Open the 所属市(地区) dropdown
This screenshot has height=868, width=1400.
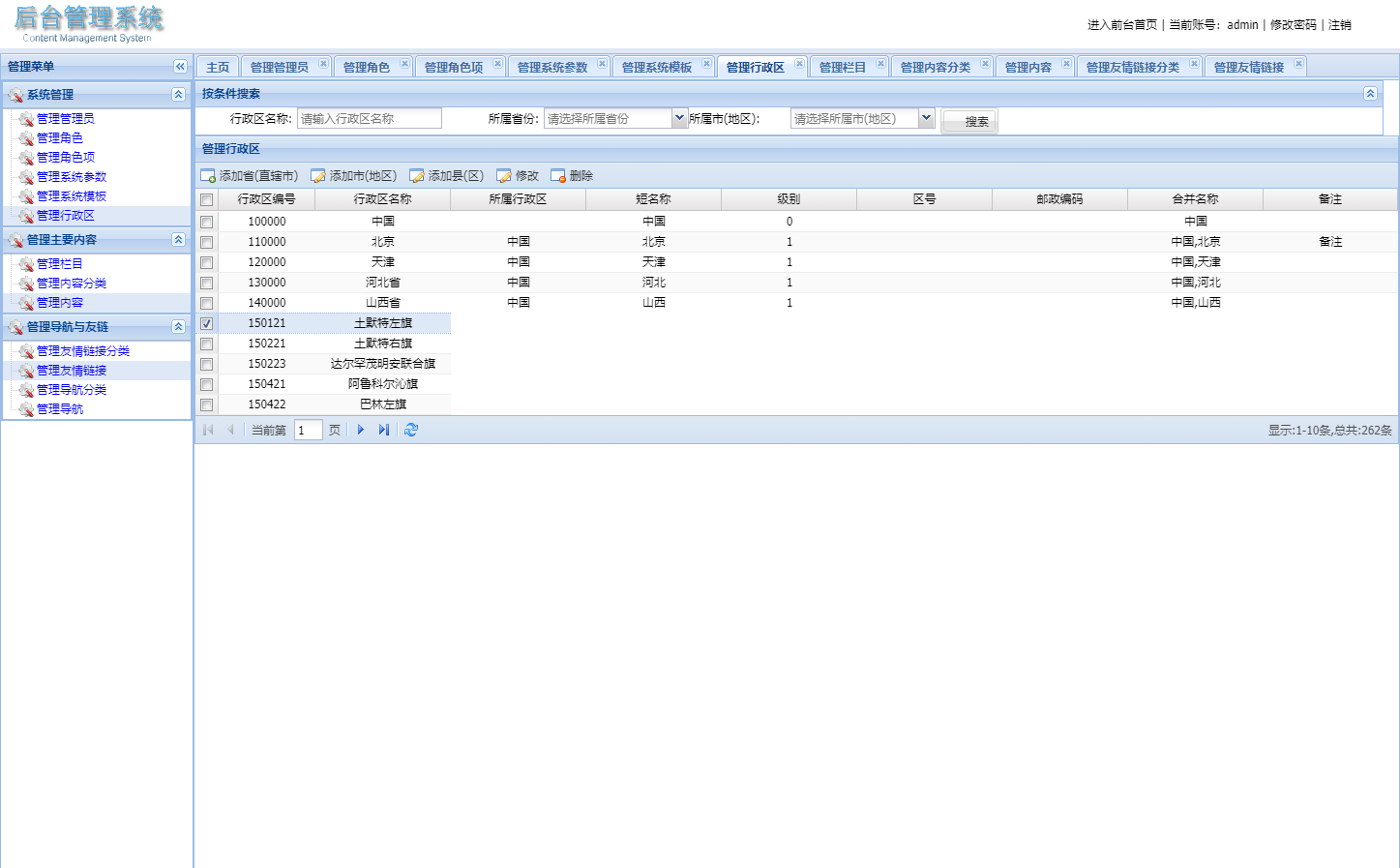tap(926, 117)
